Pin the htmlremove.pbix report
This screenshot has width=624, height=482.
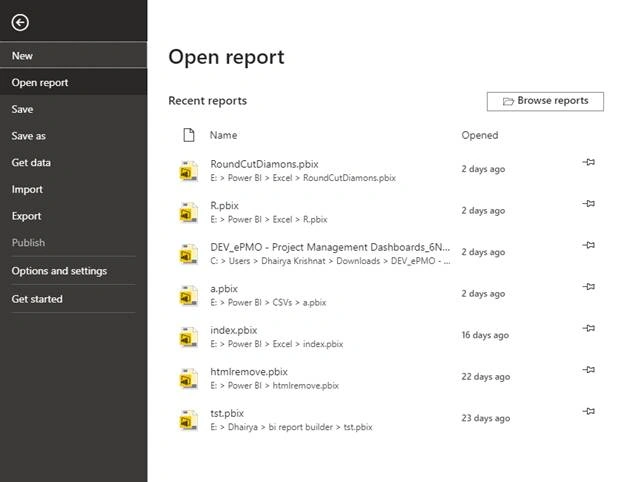tap(589, 369)
